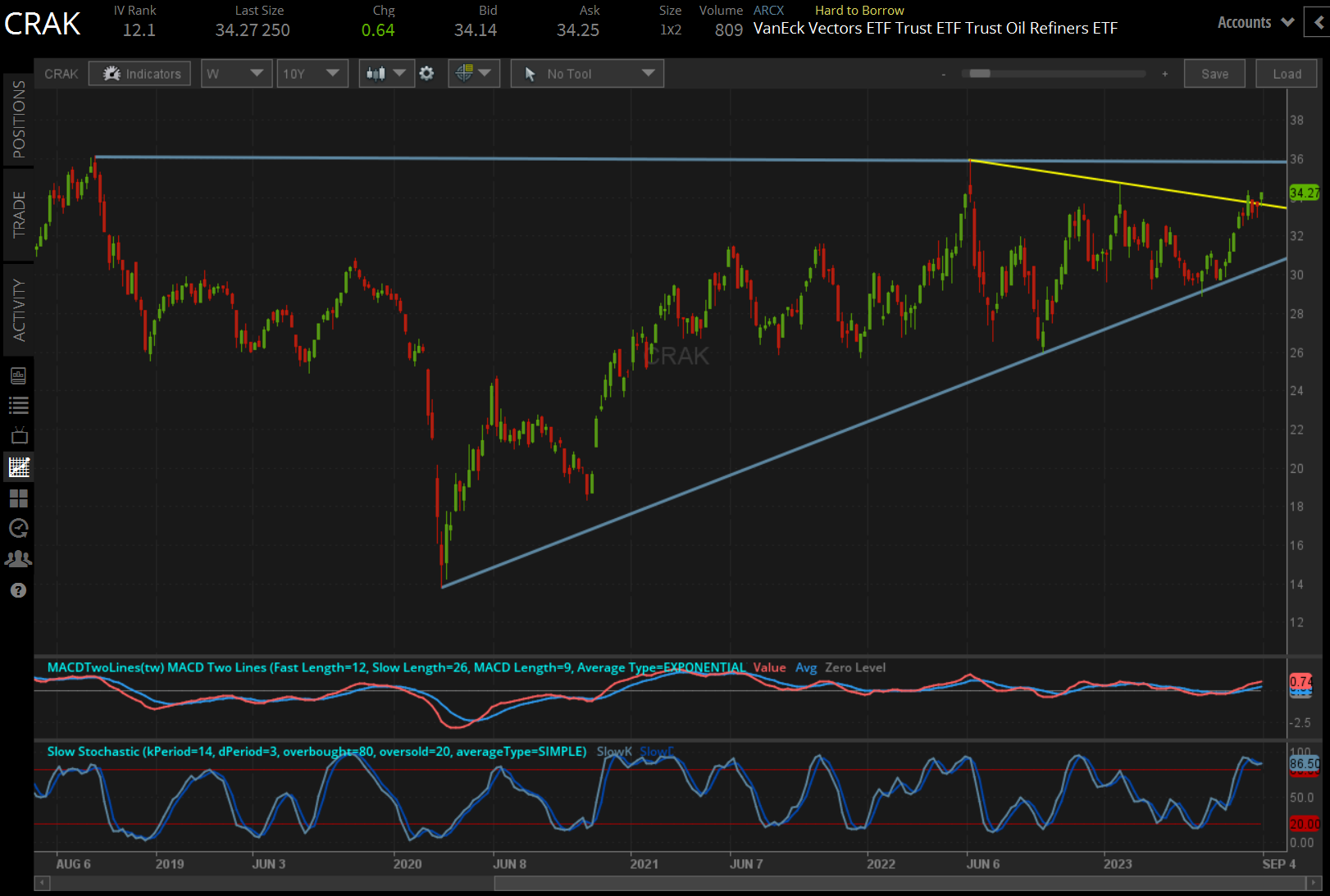Screen dimensions: 1330x896
Task: Open the POSITIONS tab
Action: pos(18,121)
